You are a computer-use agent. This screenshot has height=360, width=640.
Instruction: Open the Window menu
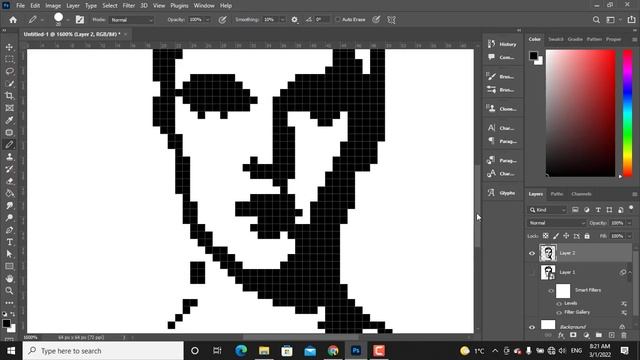click(204, 6)
